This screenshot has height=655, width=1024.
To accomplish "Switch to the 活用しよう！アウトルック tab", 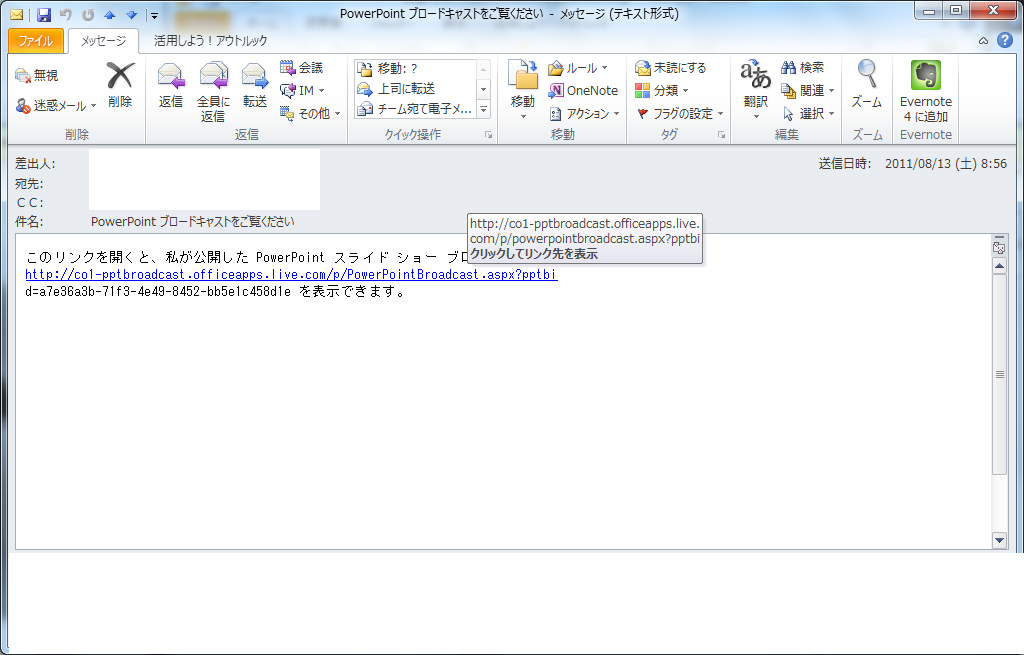I will click(x=210, y=40).
